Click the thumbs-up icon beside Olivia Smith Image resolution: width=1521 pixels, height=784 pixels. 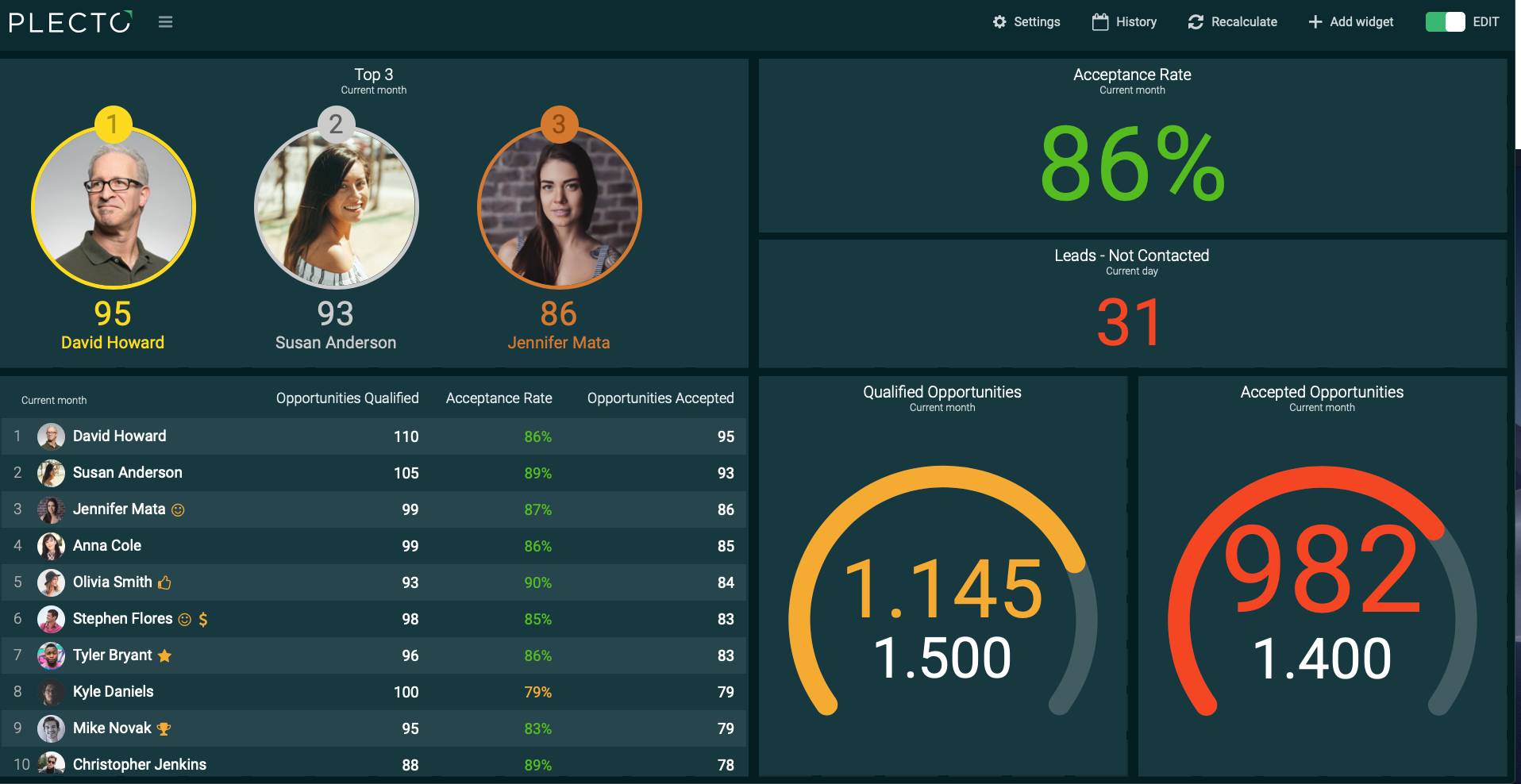coord(164,582)
